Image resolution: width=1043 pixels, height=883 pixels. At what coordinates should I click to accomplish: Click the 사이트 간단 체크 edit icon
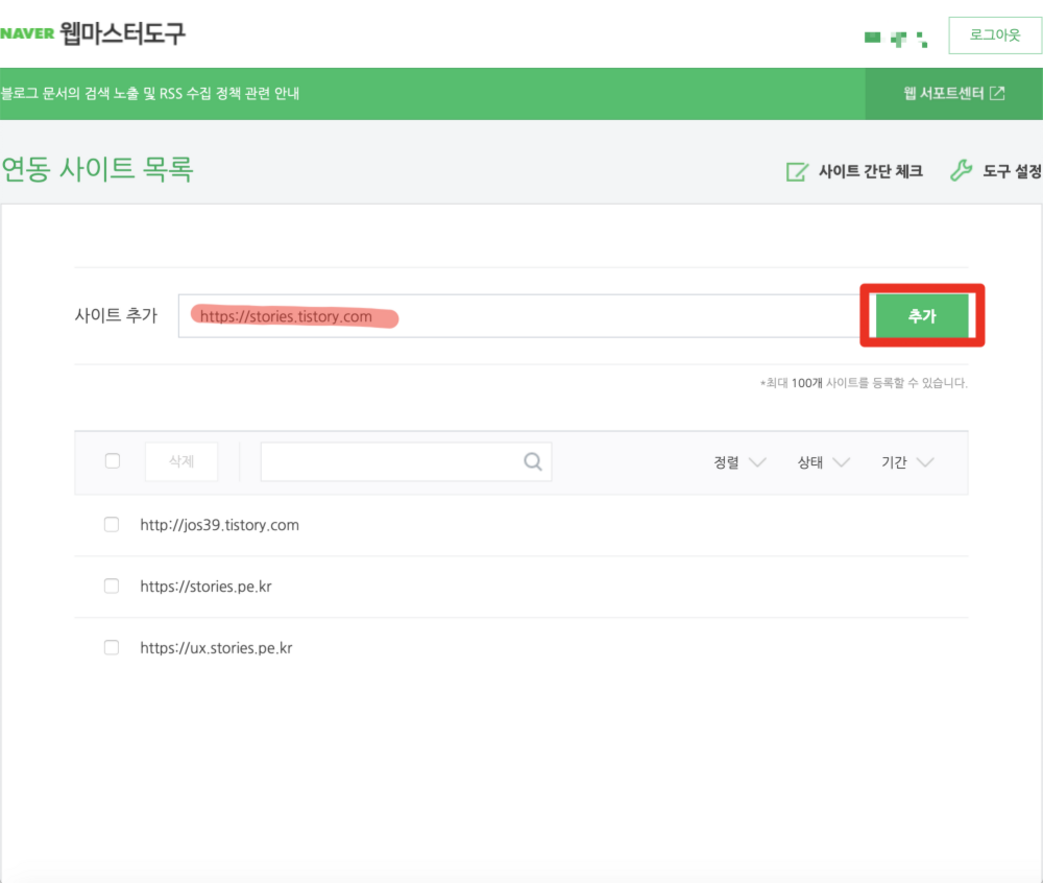[796, 171]
